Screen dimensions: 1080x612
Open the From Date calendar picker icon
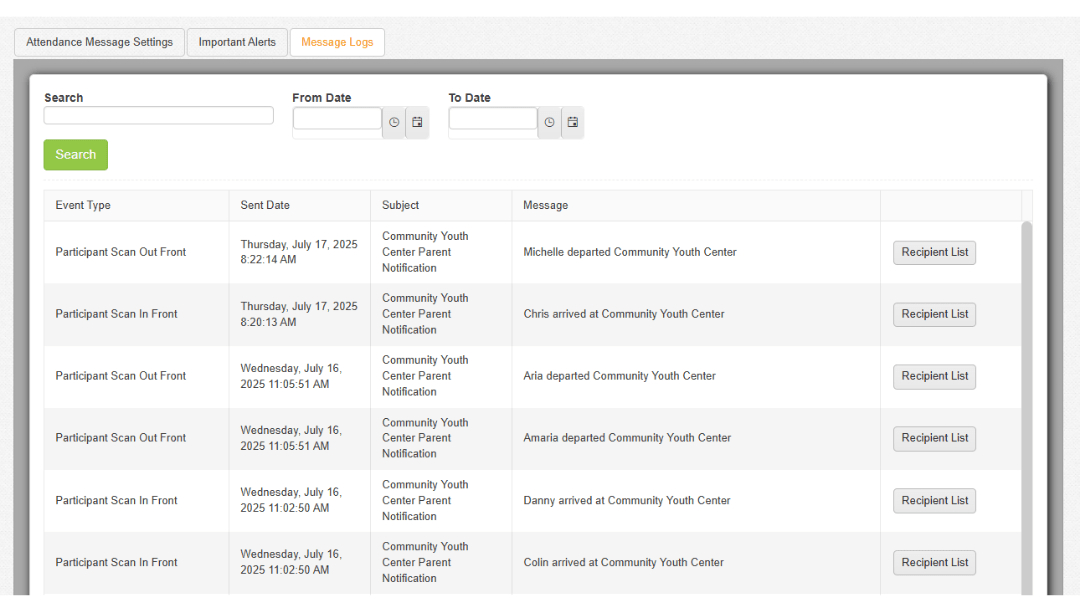(417, 122)
